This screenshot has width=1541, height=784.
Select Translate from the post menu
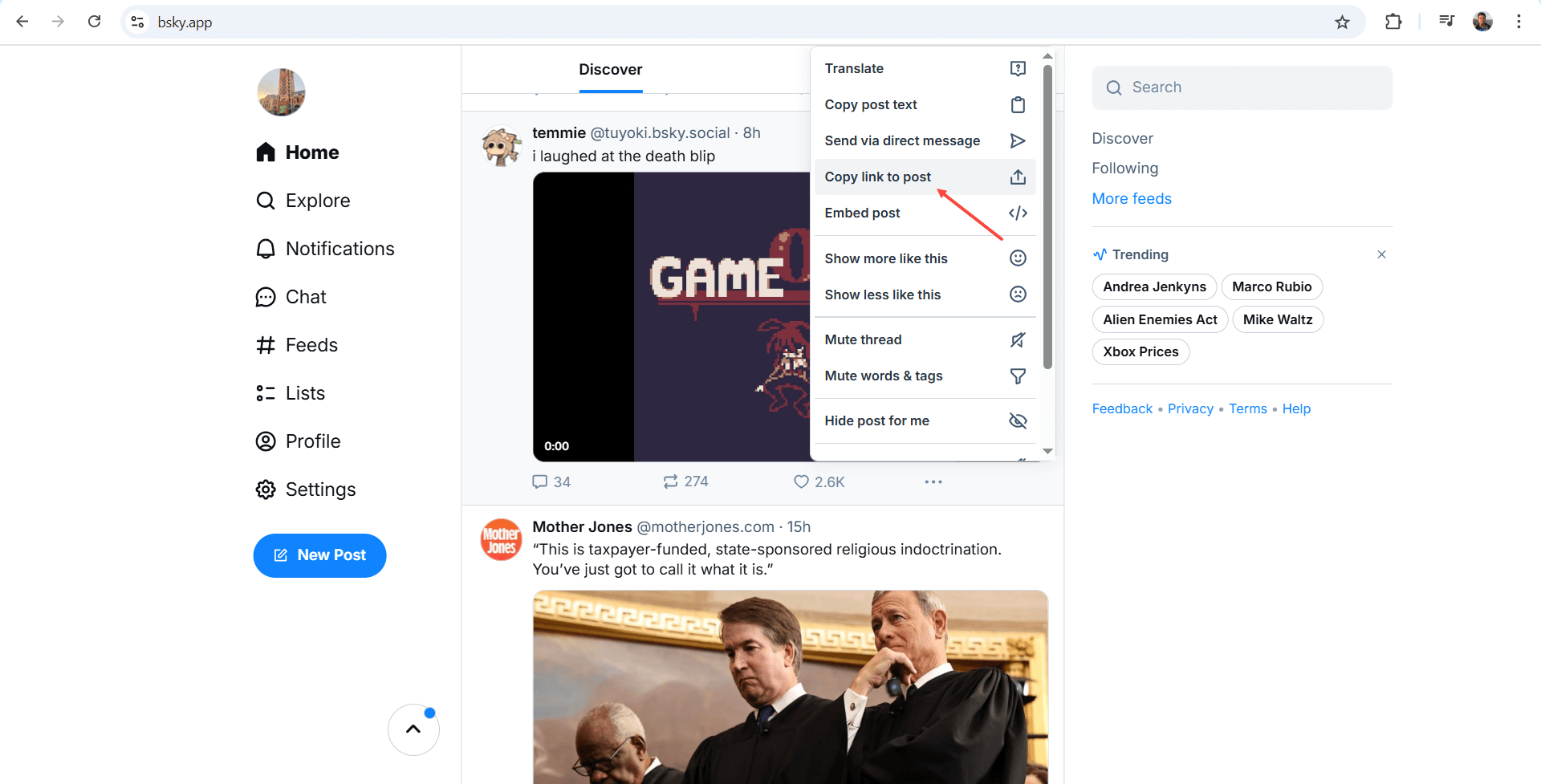pos(925,69)
